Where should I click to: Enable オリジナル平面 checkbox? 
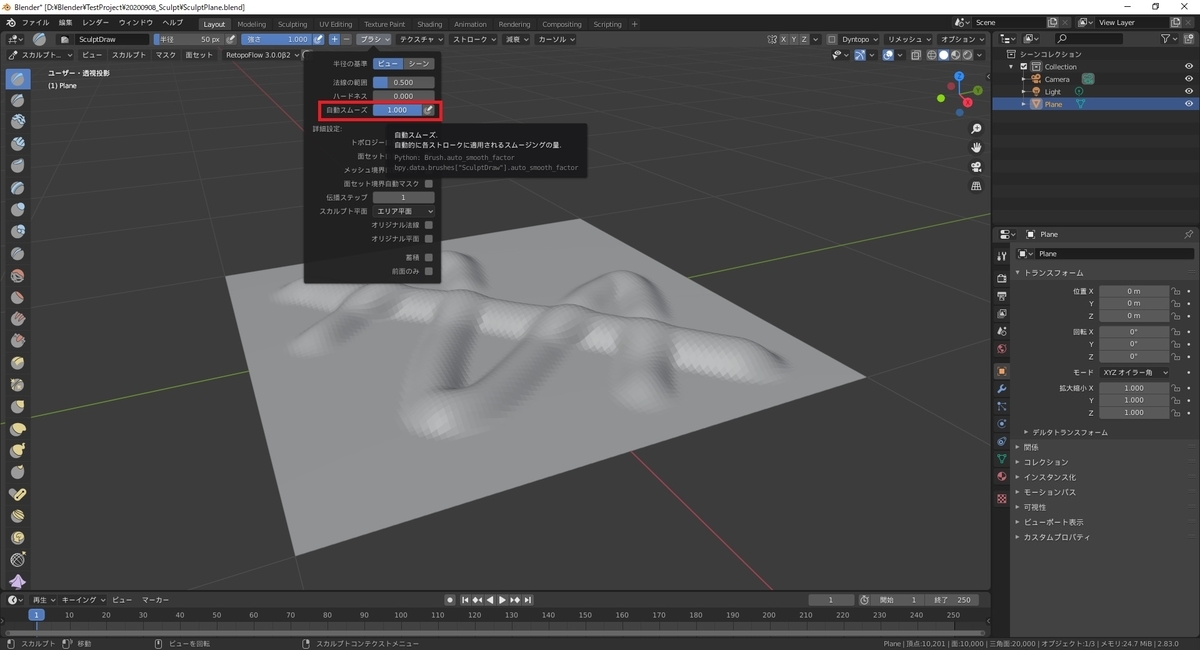pos(429,239)
